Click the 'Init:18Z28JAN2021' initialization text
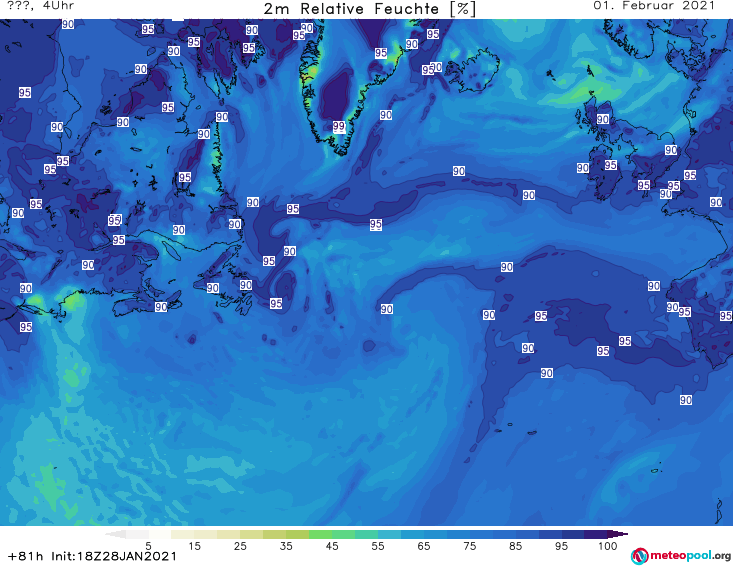This screenshot has width=733, height=566. tap(114, 556)
